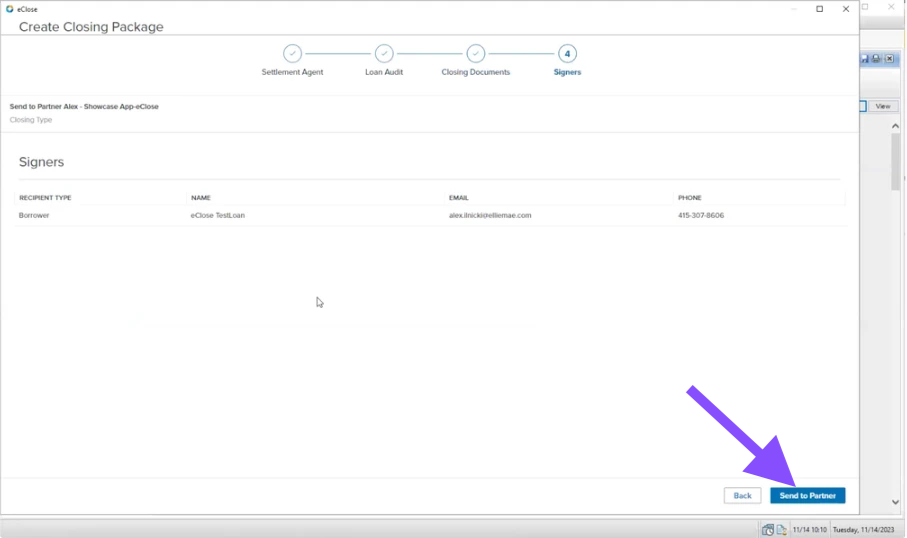
Task: Click the save icon in background window
Action: [x=865, y=58]
